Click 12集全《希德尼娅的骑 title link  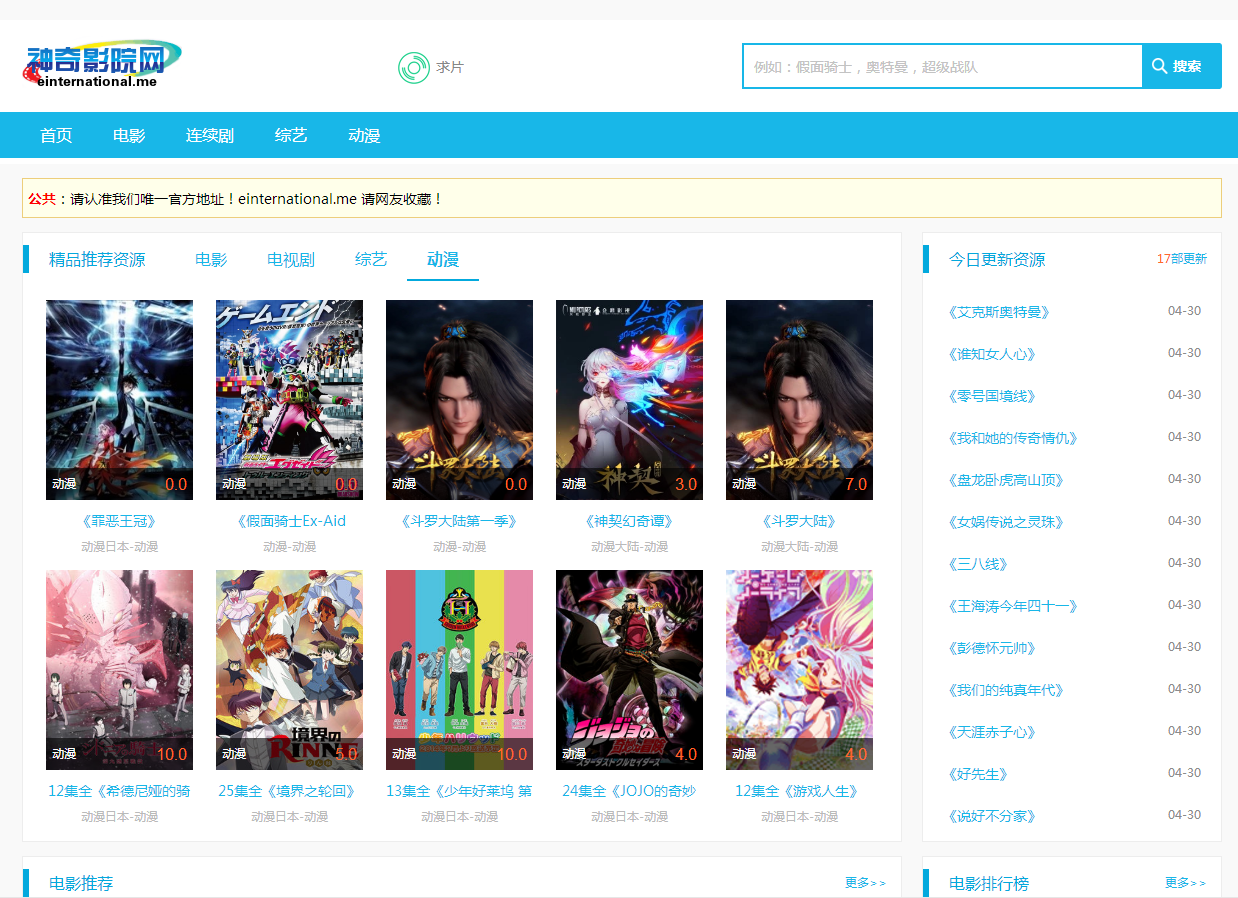(x=119, y=791)
